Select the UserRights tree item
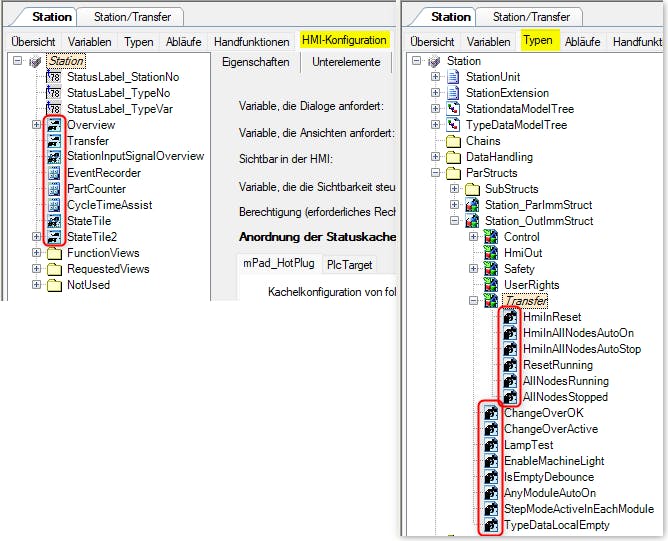This screenshot has height=541, width=668. 532,285
